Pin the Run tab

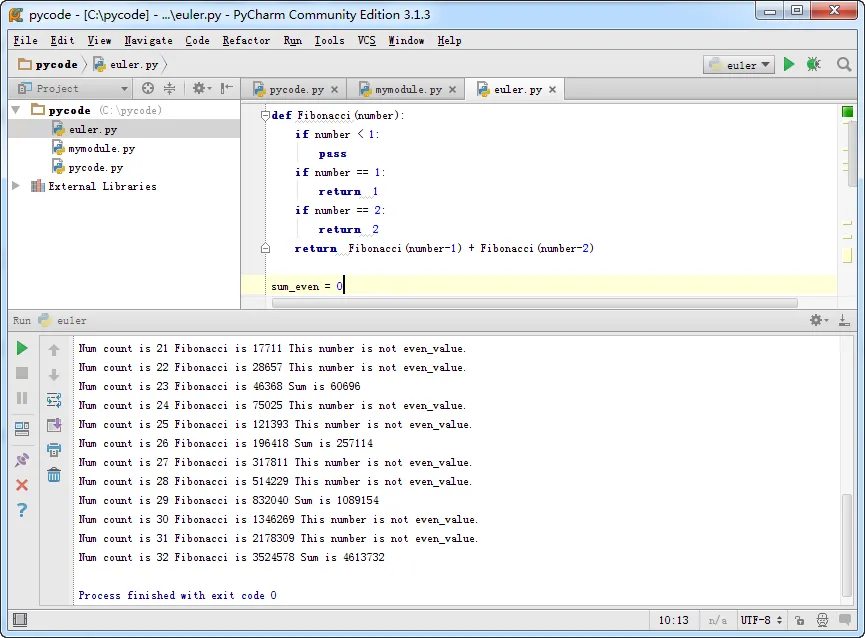coord(22,460)
